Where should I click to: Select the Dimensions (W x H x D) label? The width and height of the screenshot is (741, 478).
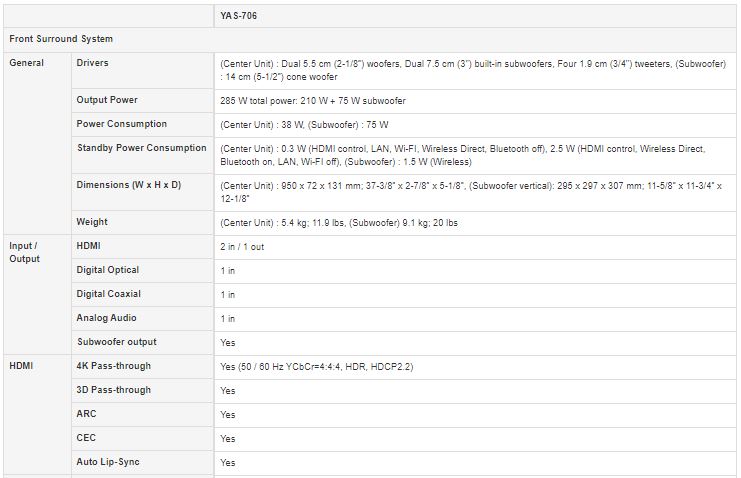129,185
